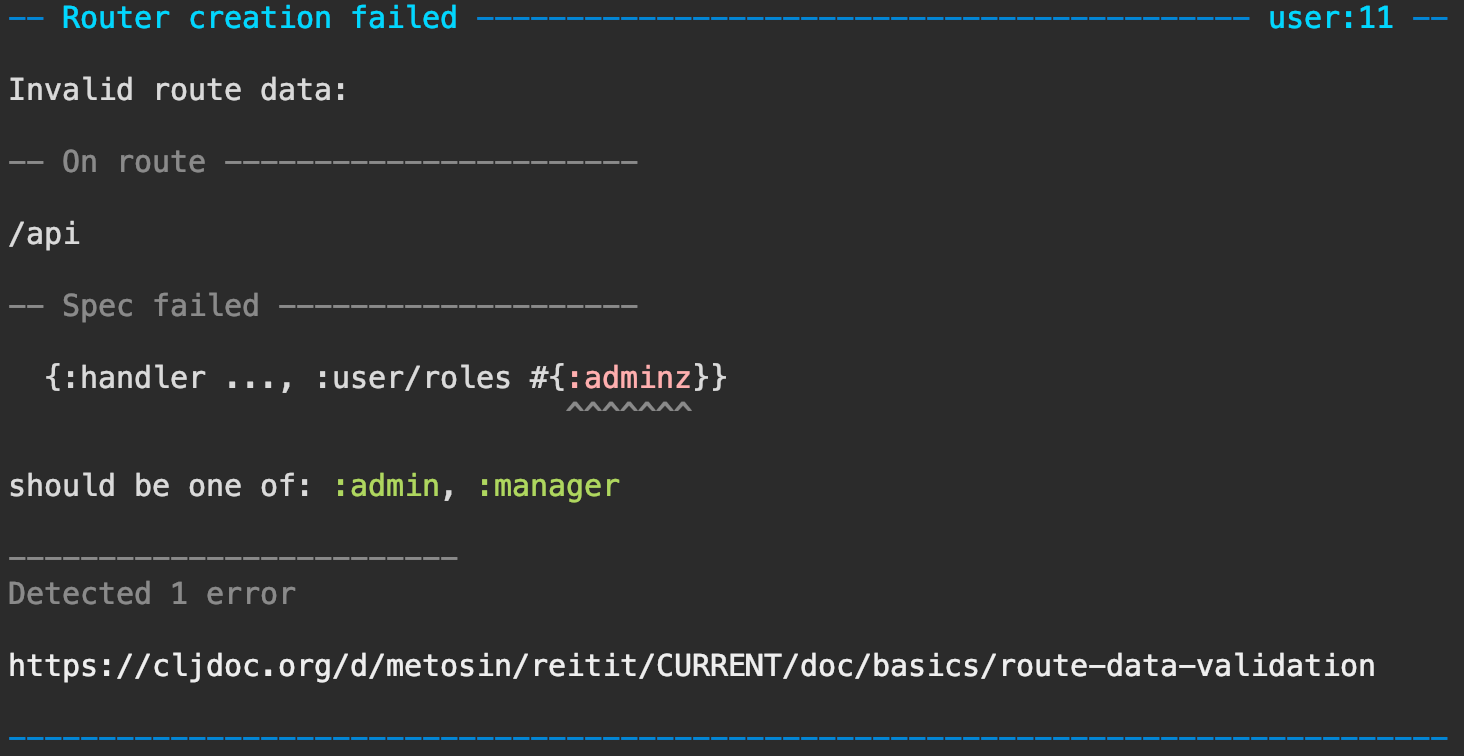Click the '/api' route path

(x=44, y=234)
